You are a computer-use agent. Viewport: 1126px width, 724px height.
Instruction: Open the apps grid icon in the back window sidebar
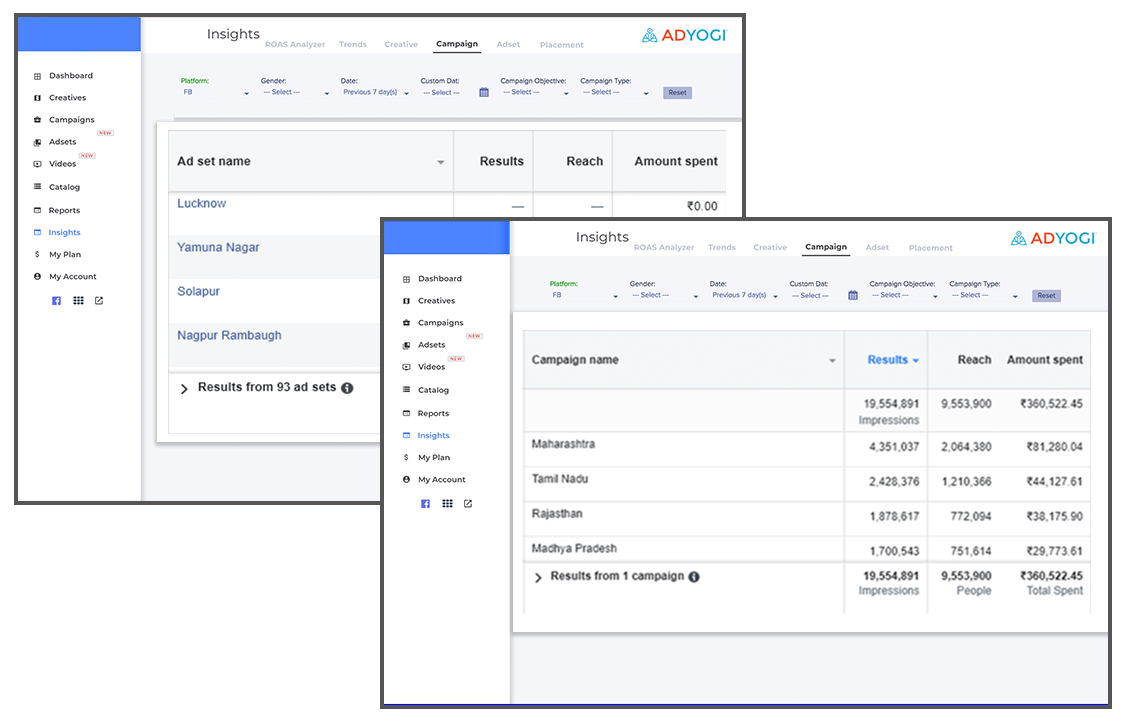point(78,301)
